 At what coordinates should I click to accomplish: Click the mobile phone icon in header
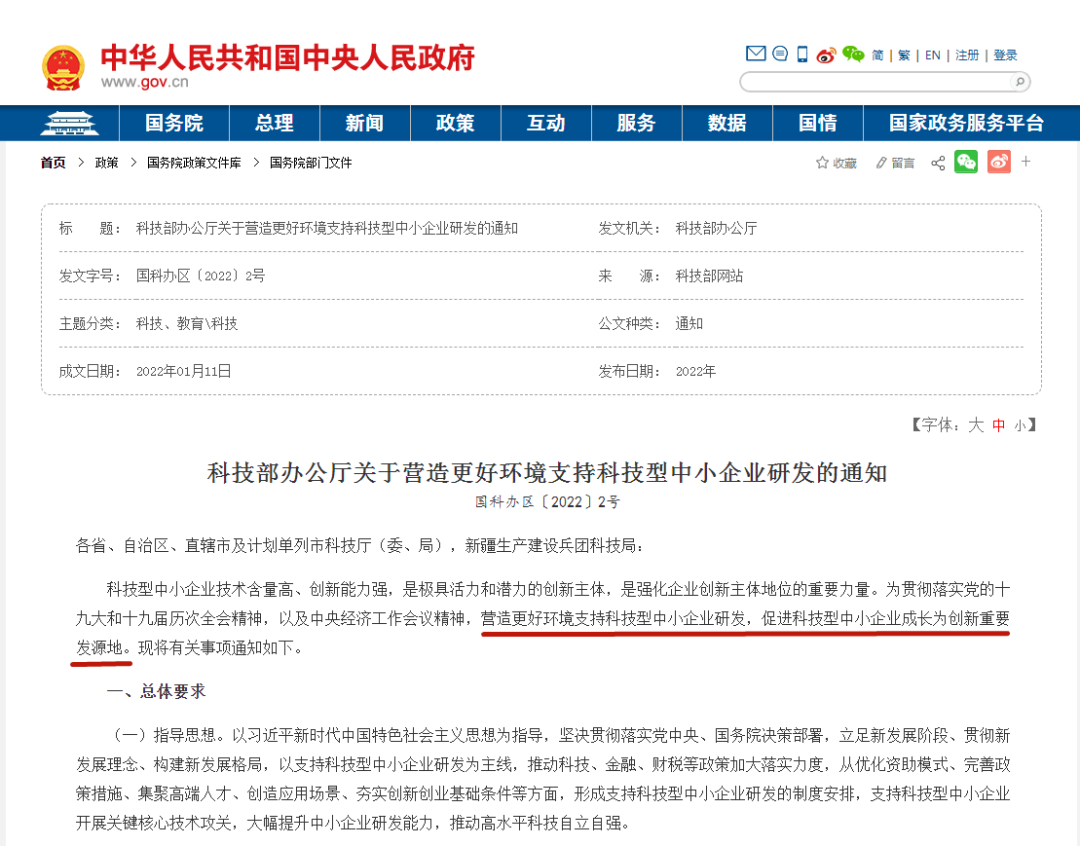[x=802, y=54]
